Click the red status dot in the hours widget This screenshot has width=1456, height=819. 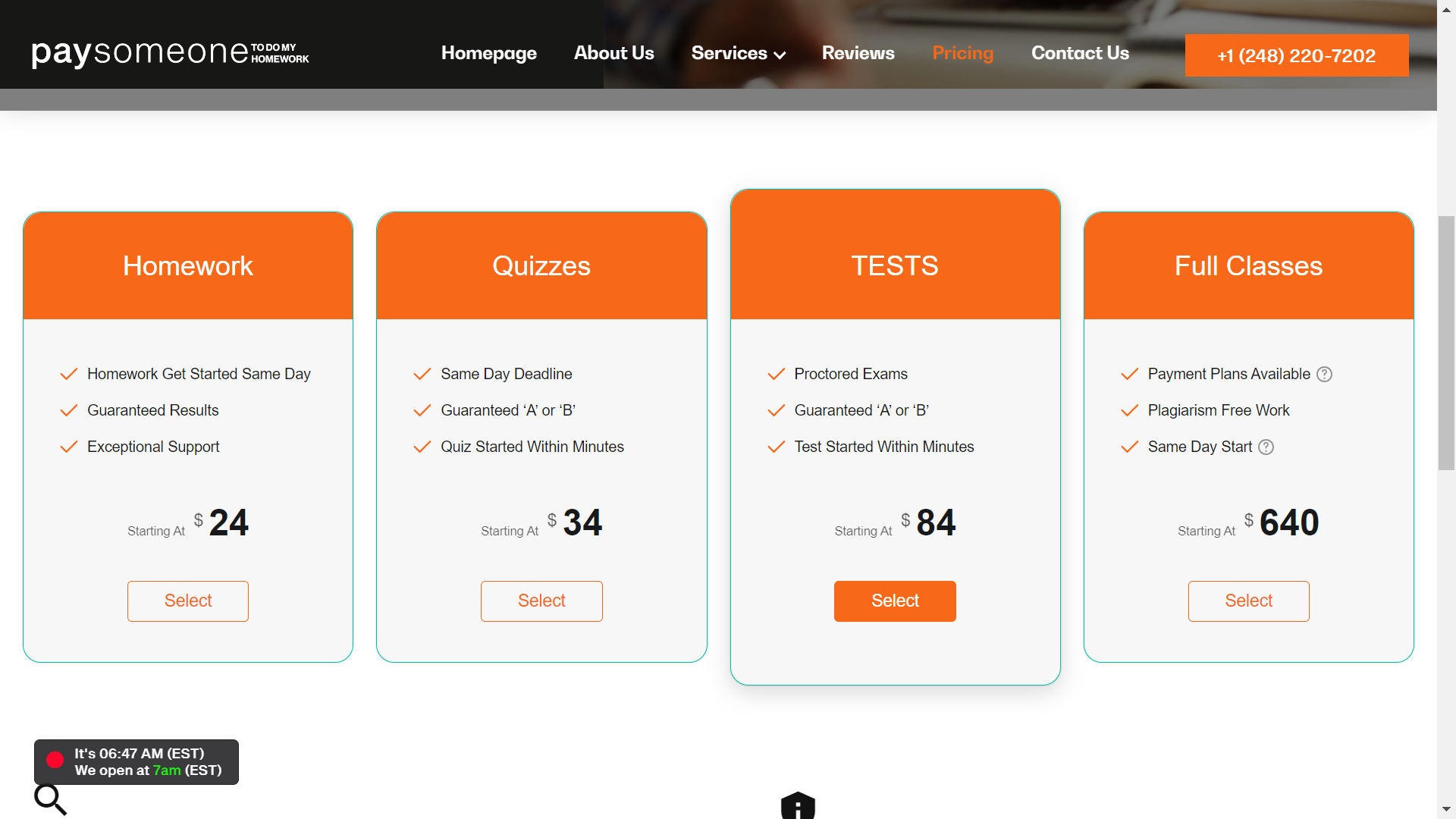pos(55,761)
